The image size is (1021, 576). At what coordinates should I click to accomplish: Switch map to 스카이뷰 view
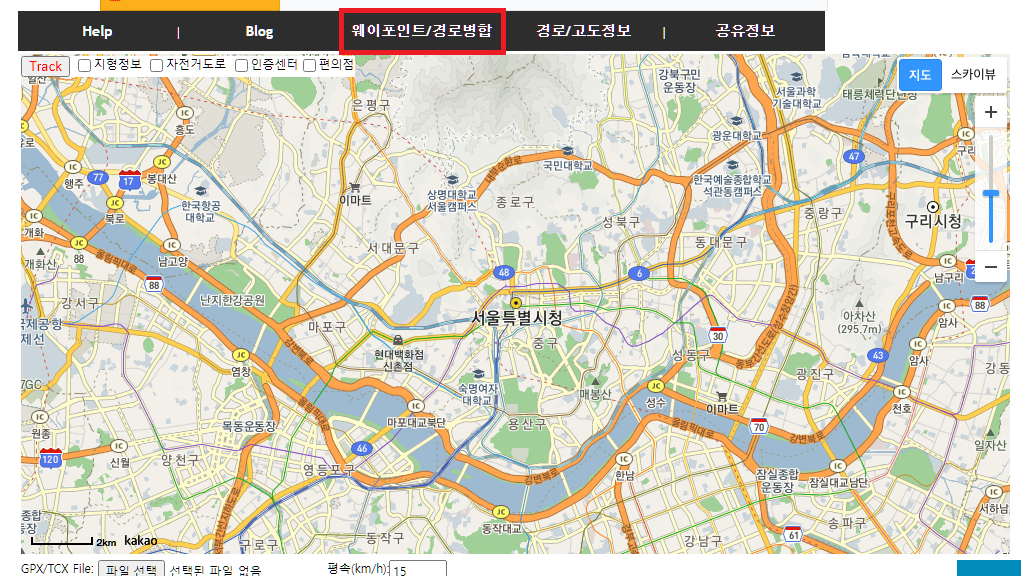click(973, 75)
